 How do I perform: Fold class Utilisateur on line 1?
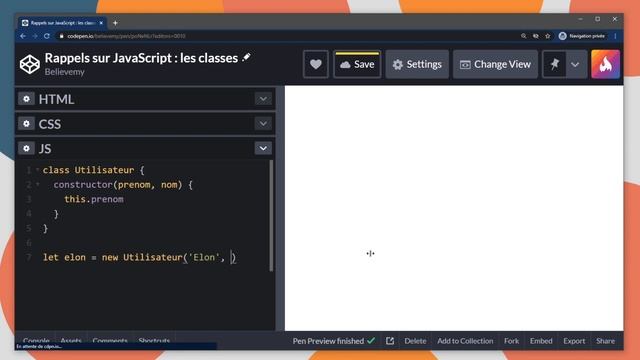tap(37, 170)
